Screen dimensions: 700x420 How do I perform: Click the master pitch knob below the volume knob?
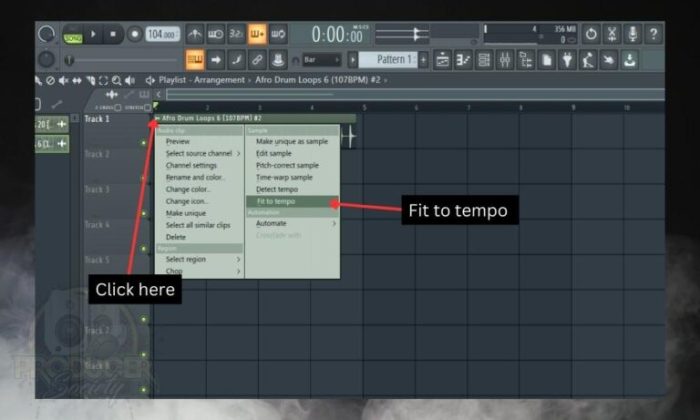point(46,59)
